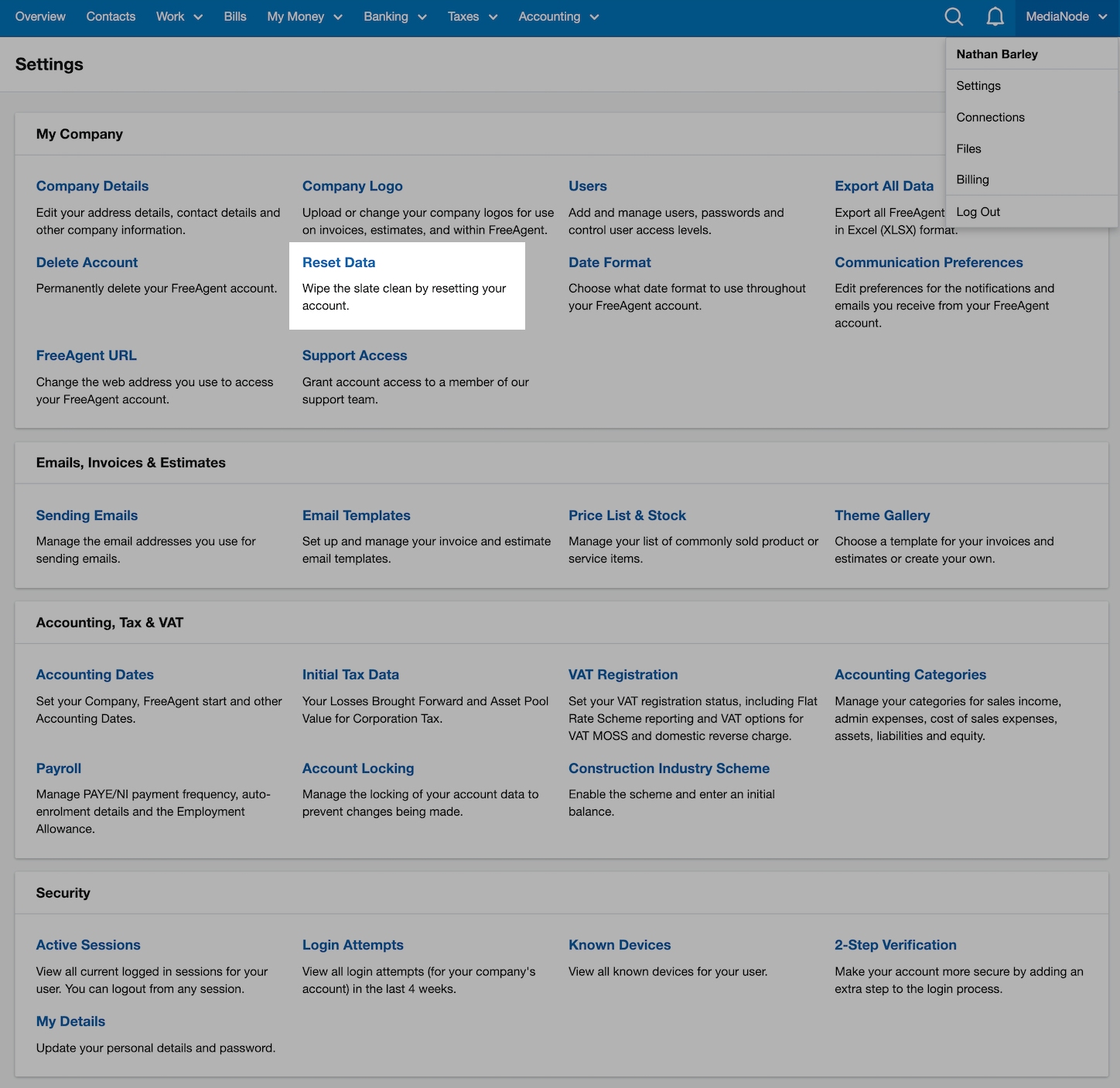Open the notifications bell icon
Viewport: 1120px width, 1088px height.
995,17
